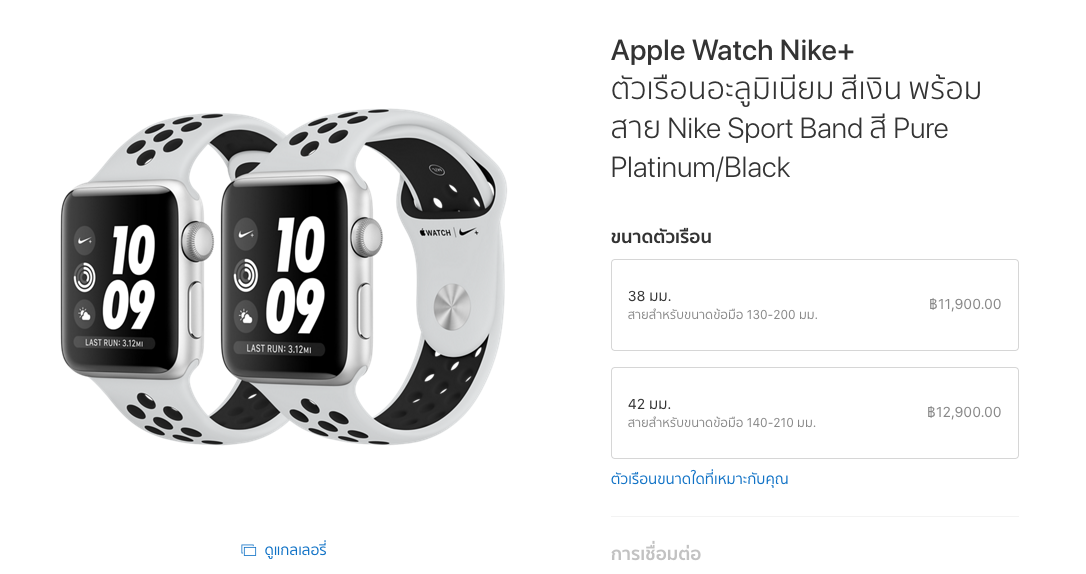Click the Activity rings icon on left watch
The width and height of the screenshot is (1086, 574).
click(84, 278)
